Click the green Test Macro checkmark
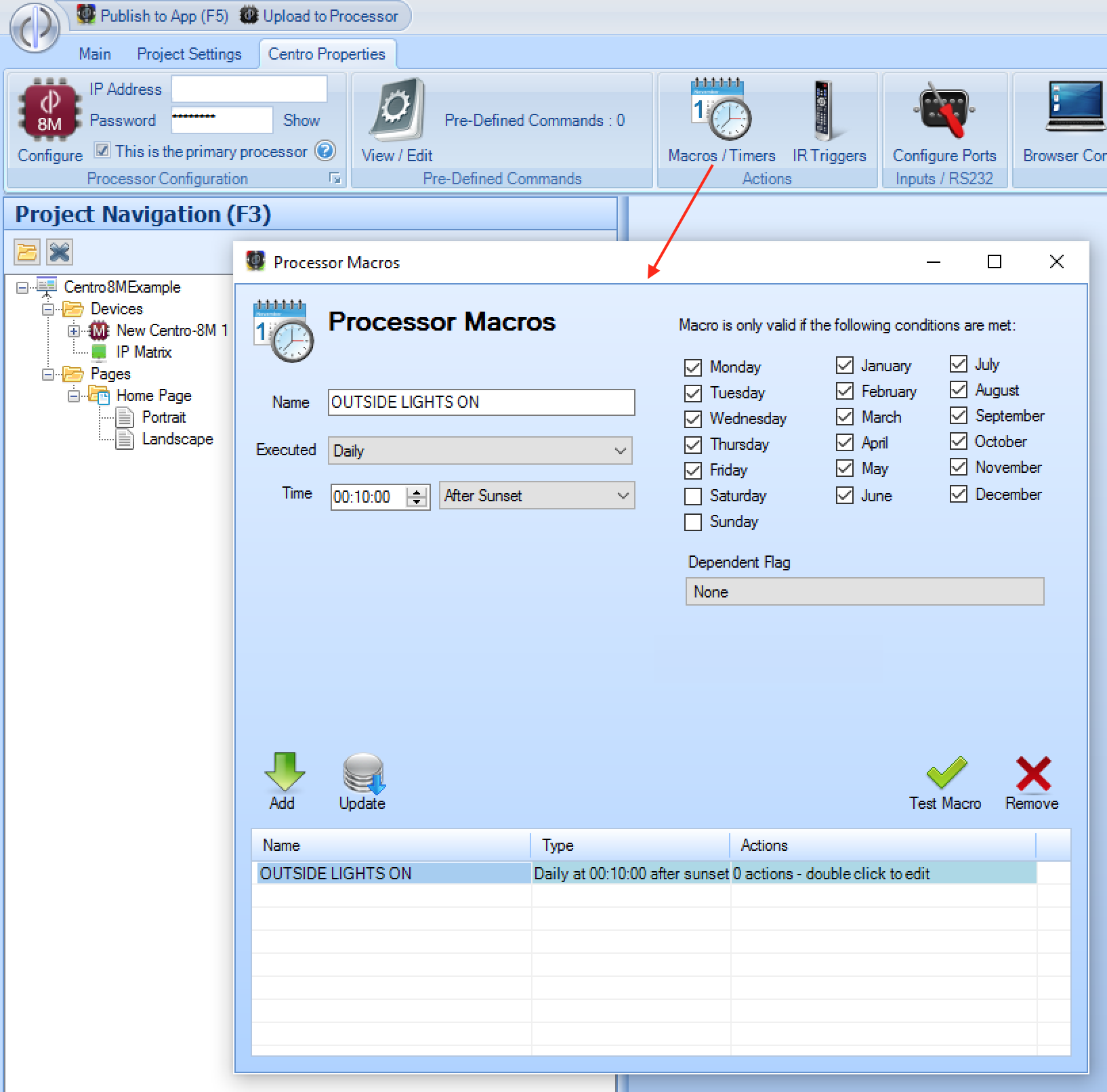Screen dimensions: 1107x1092 click(946, 772)
